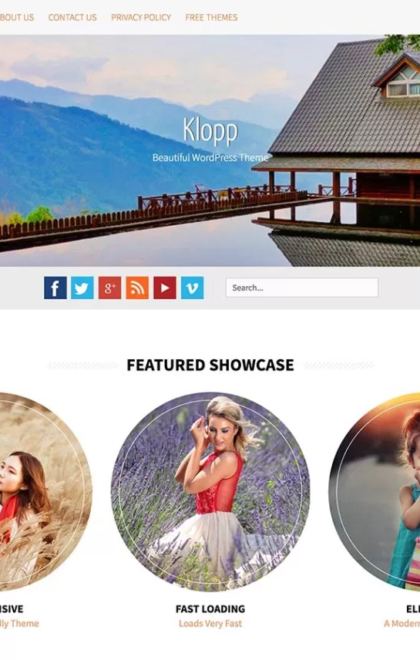420x660 pixels.
Task: Open the Featured Showcase section heading
Action: (x=210, y=365)
